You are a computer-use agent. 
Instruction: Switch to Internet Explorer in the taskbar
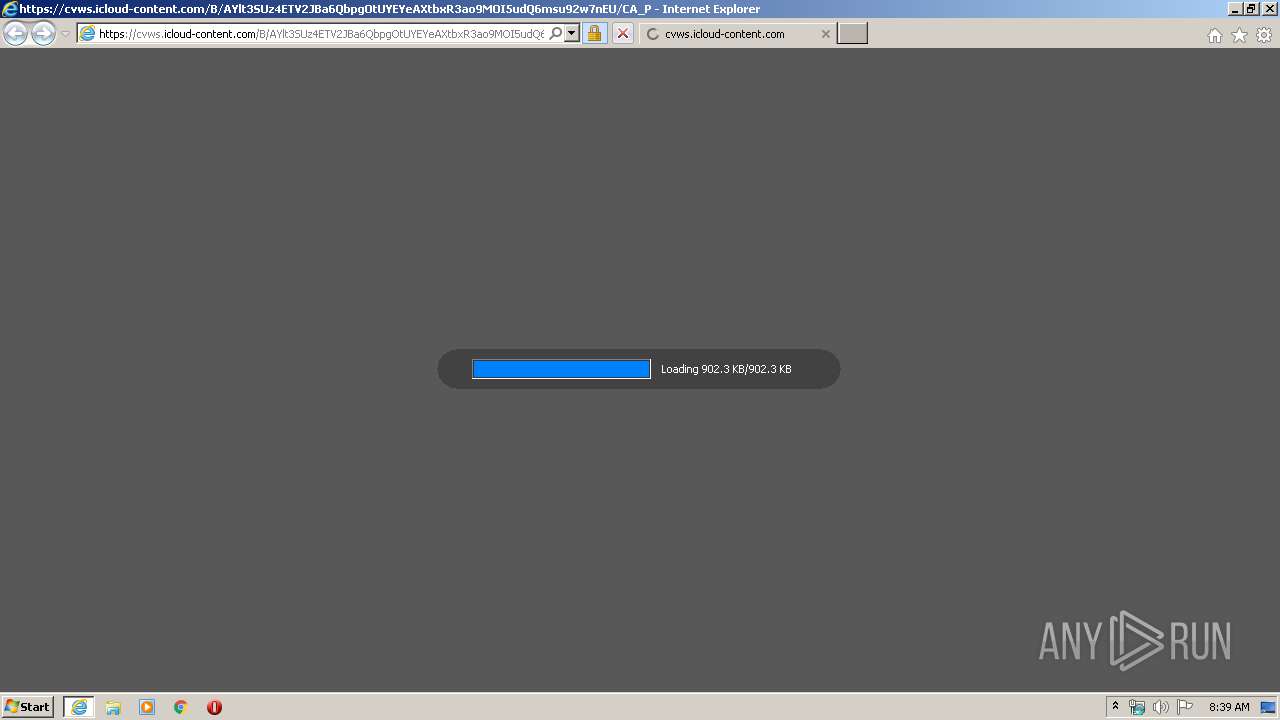(79, 707)
